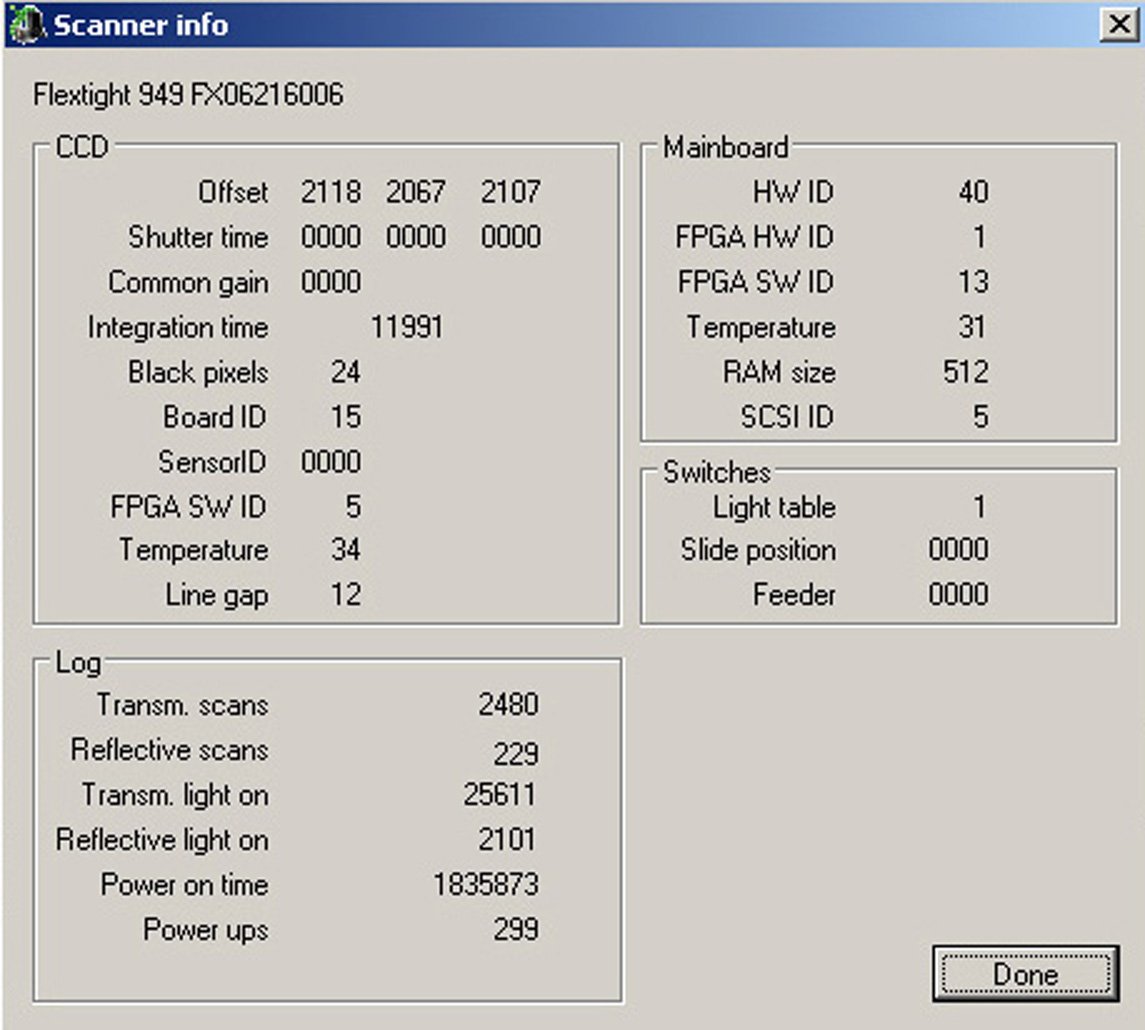Close the Scanner info dialog
This screenshot has height=1030, width=1145.
(1120, 25)
